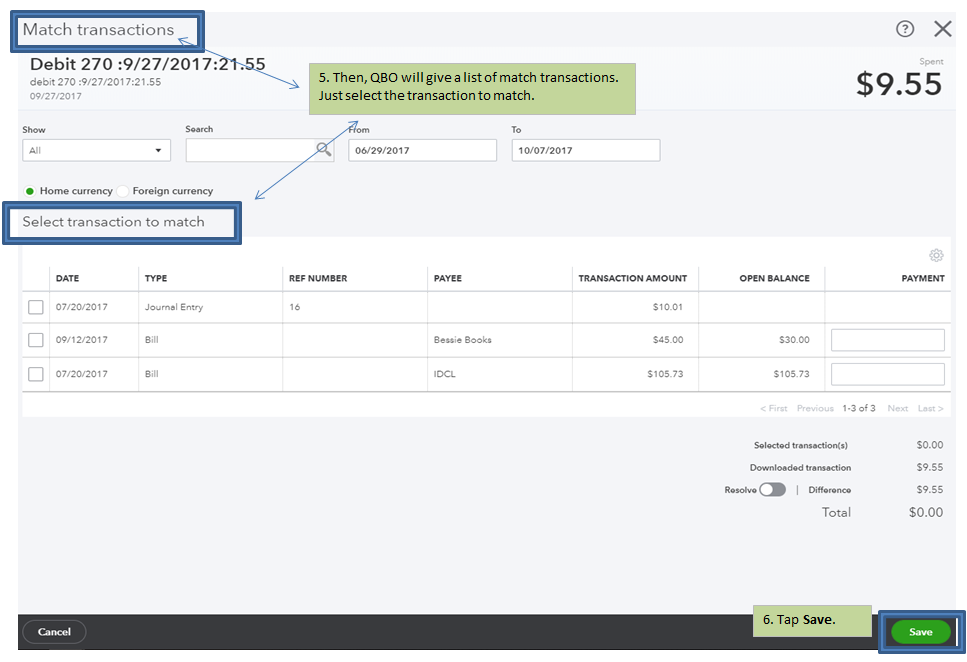967x662 pixels.
Task: Click the Save button
Action: pos(920,632)
